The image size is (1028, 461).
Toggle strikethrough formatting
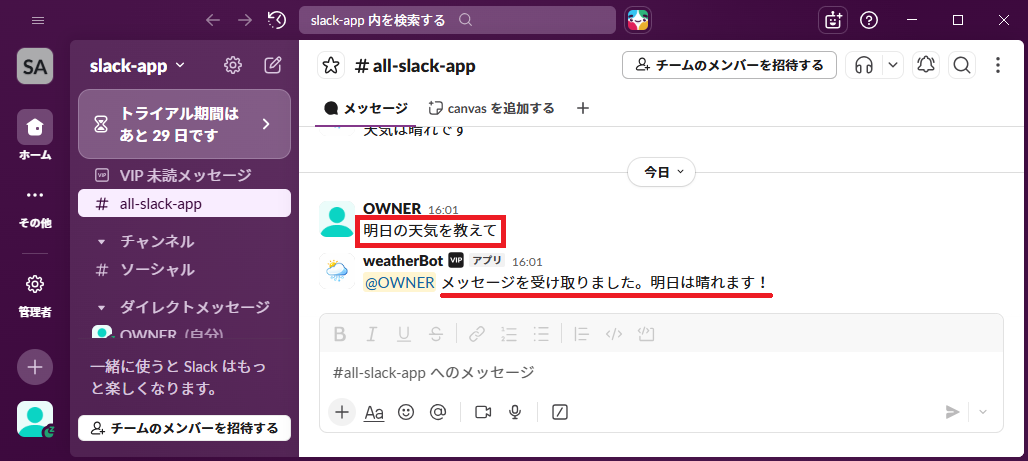click(436, 334)
